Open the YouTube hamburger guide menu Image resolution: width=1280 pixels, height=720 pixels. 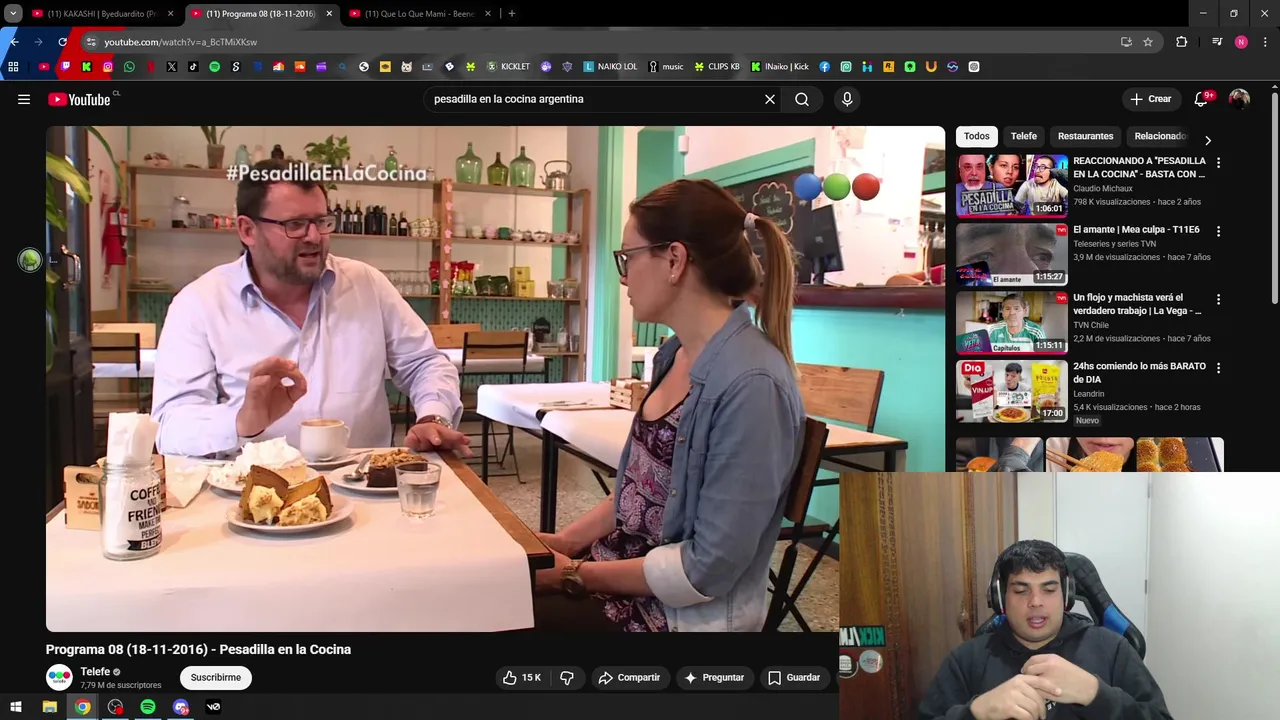pyautogui.click(x=24, y=99)
